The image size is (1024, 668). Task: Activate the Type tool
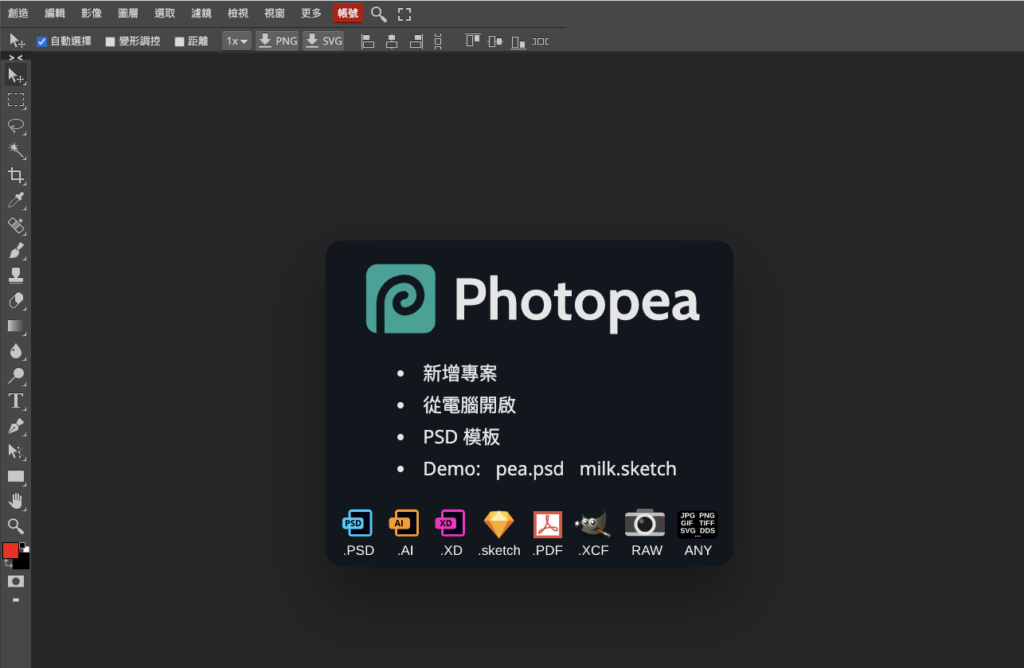click(x=16, y=401)
